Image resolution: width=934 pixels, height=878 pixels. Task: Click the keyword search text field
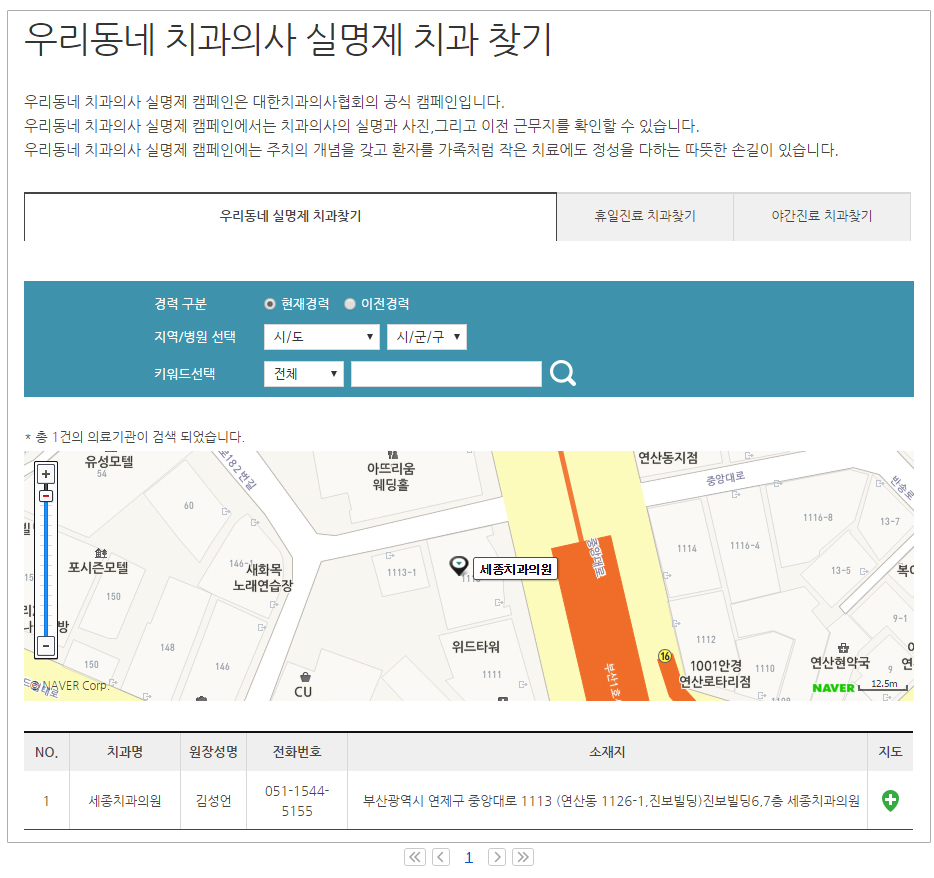(x=446, y=374)
